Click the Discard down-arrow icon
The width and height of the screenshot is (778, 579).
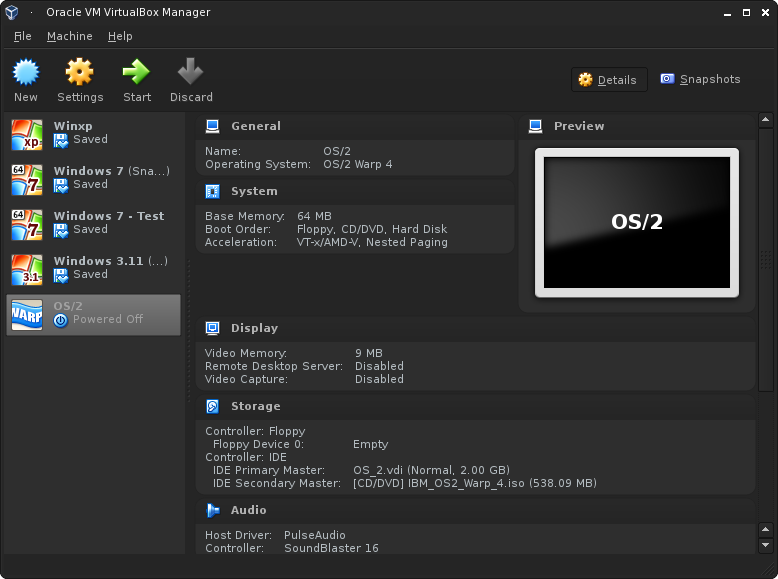(x=191, y=71)
